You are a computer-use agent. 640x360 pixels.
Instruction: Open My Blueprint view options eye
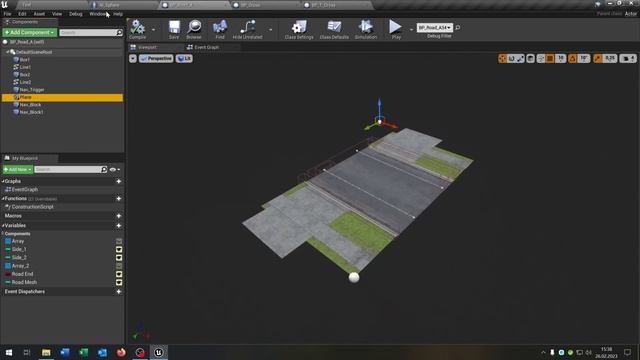coord(114,169)
